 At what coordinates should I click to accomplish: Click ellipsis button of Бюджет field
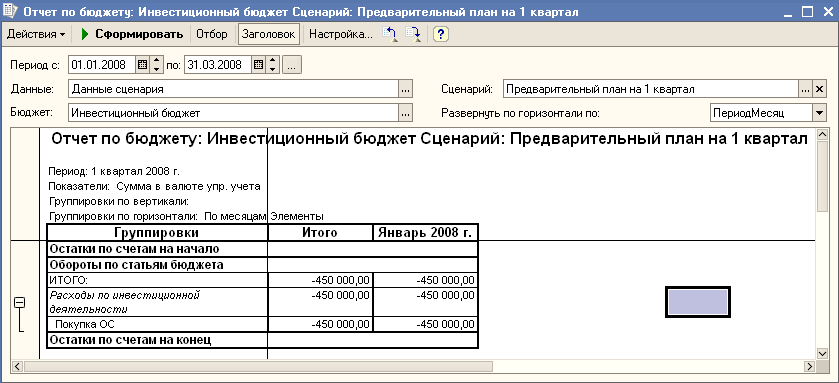coord(406,113)
